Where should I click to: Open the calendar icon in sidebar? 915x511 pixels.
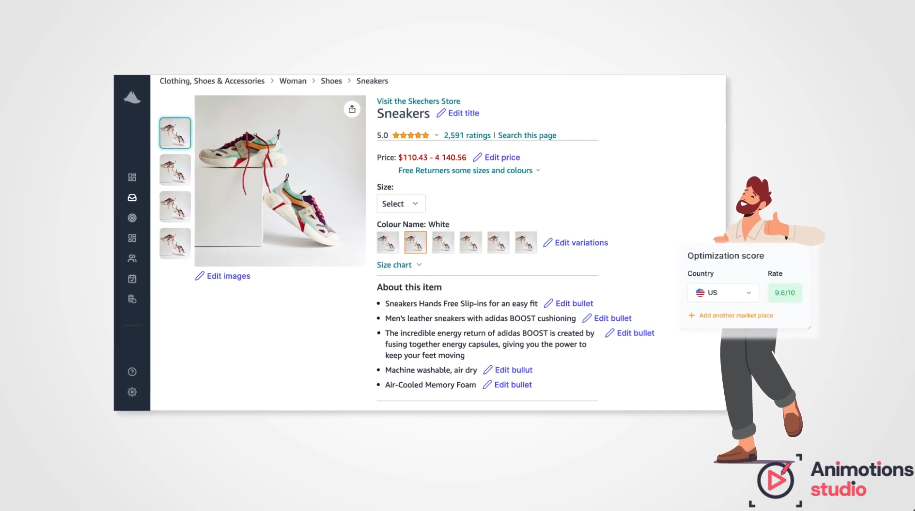point(132,279)
